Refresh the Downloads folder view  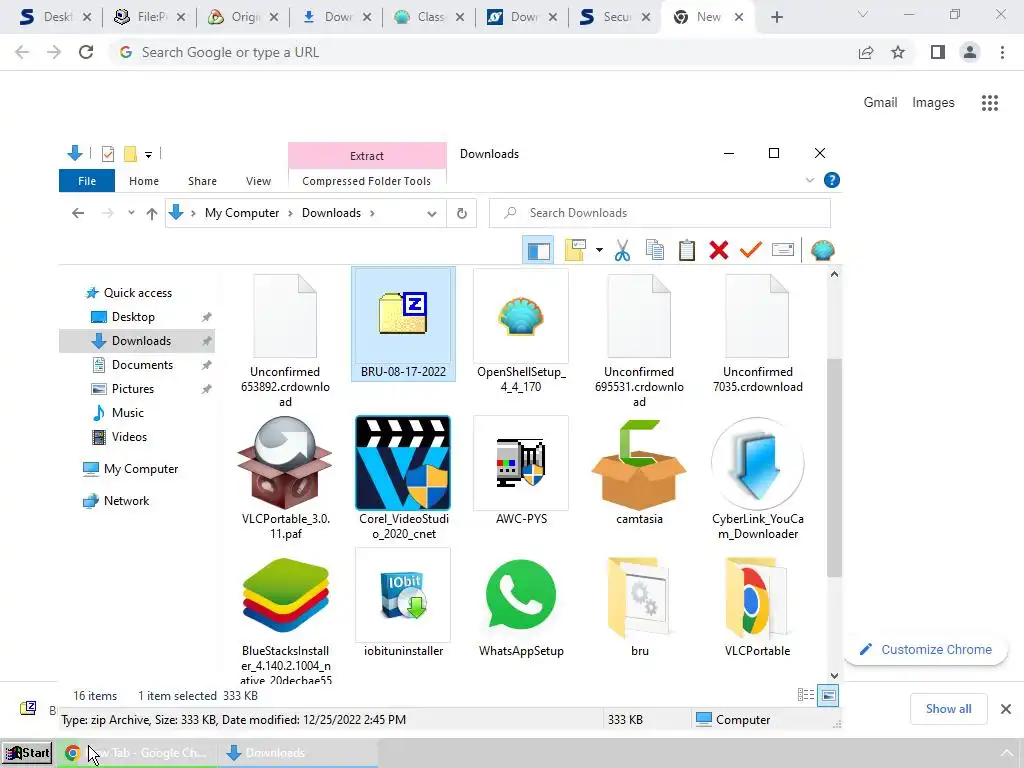[x=462, y=213]
